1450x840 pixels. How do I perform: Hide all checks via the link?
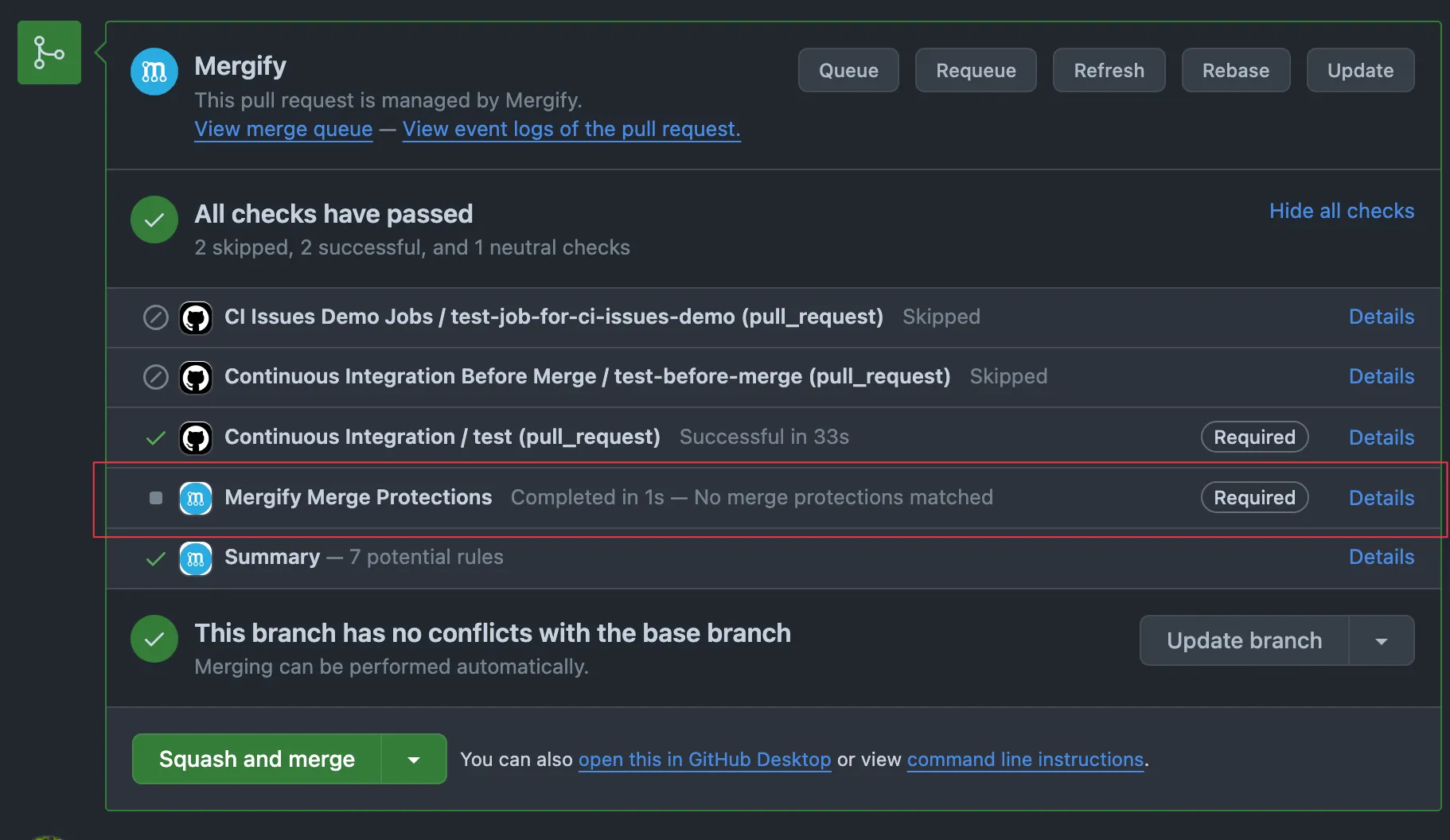pos(1342,211)
